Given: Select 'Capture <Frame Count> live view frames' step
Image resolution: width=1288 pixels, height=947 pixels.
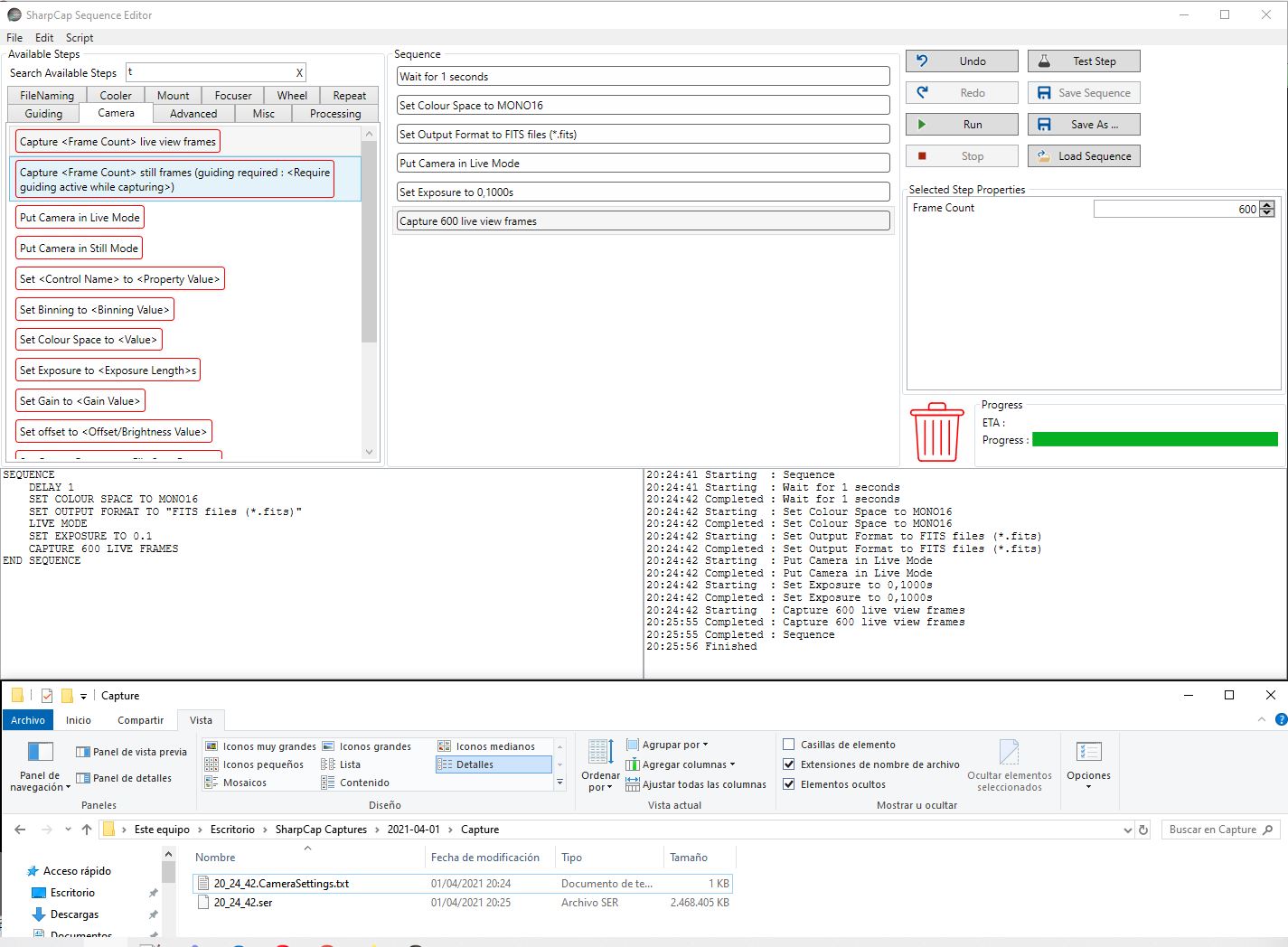Looking at the screenshot, I should coord(118,142).
